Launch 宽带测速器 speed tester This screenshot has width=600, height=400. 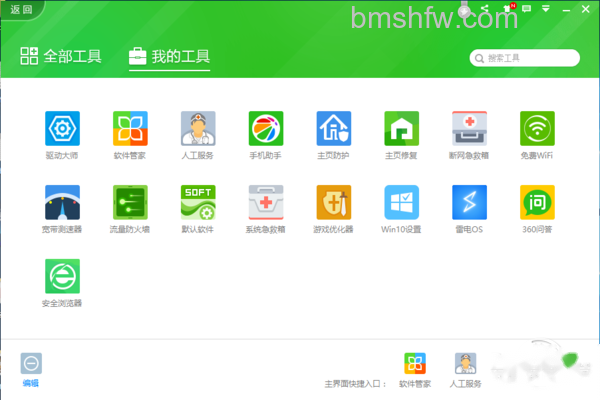click(62, 202)
